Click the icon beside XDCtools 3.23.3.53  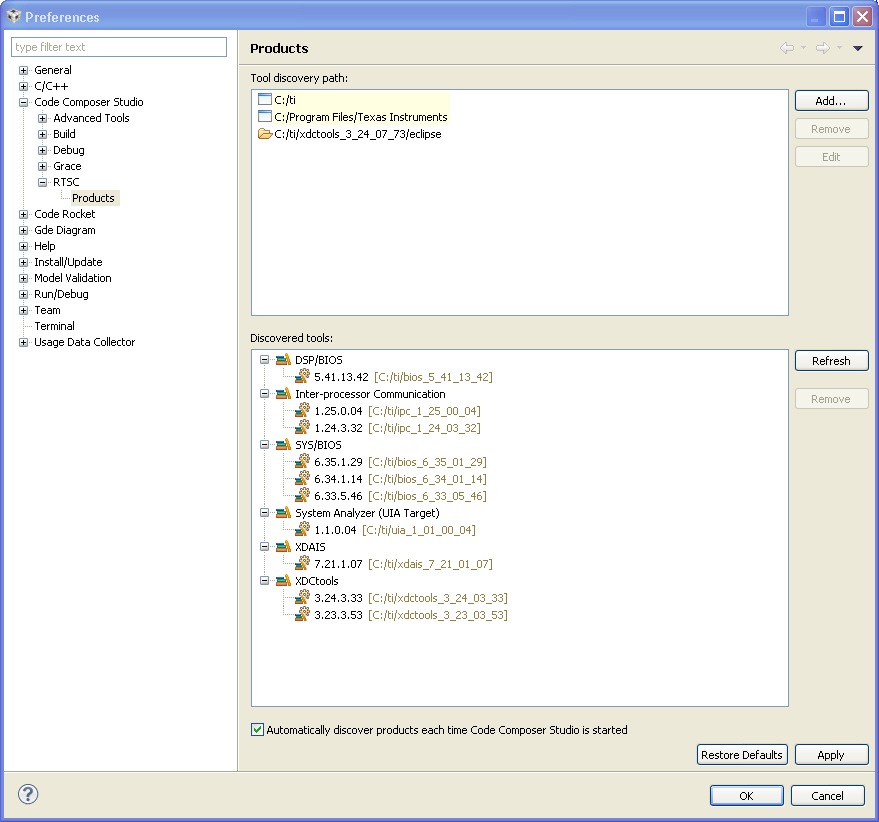pyautogui.click(x=302, y=613)
